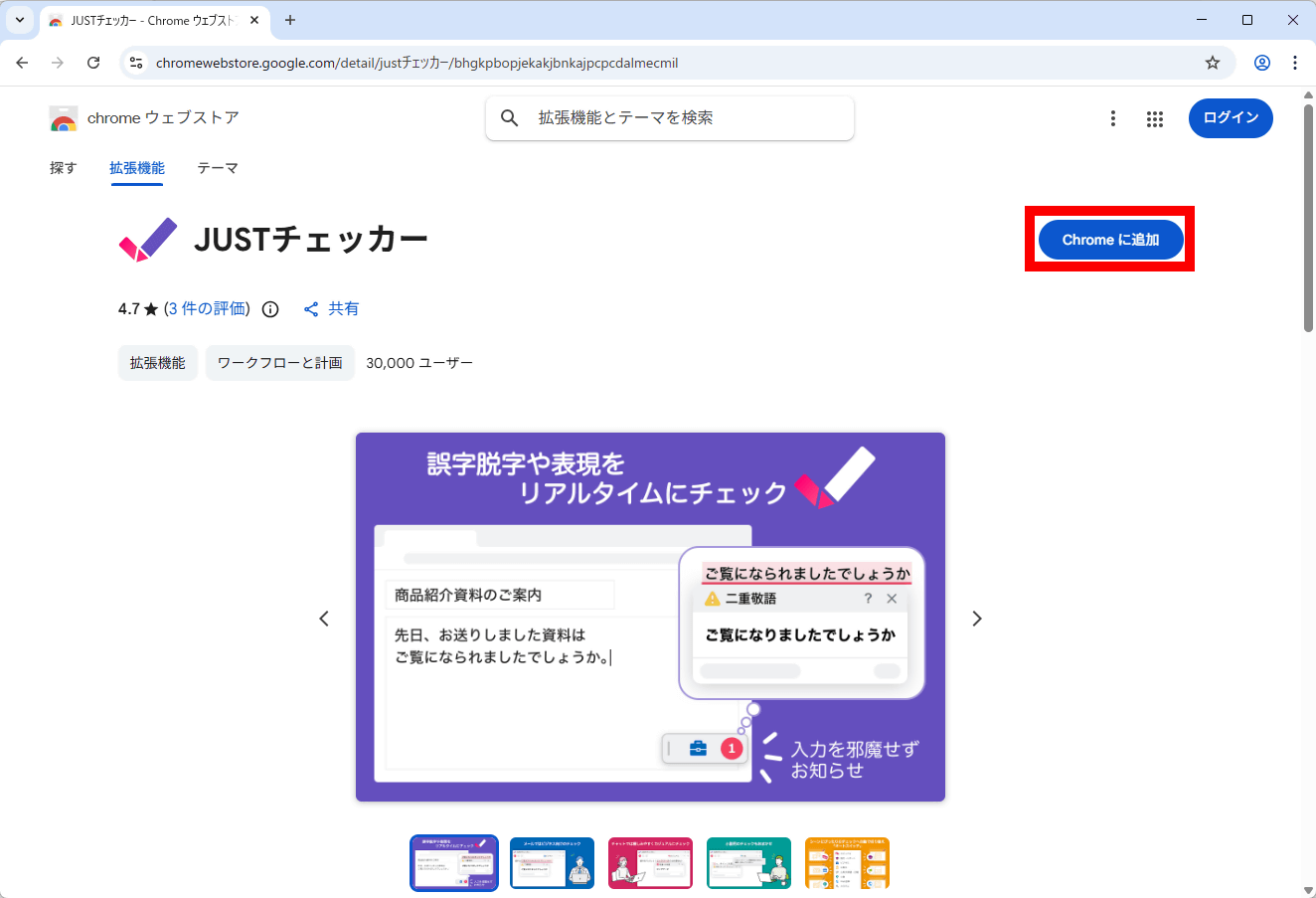Show next screenshot with right arrow

point(976,619)
